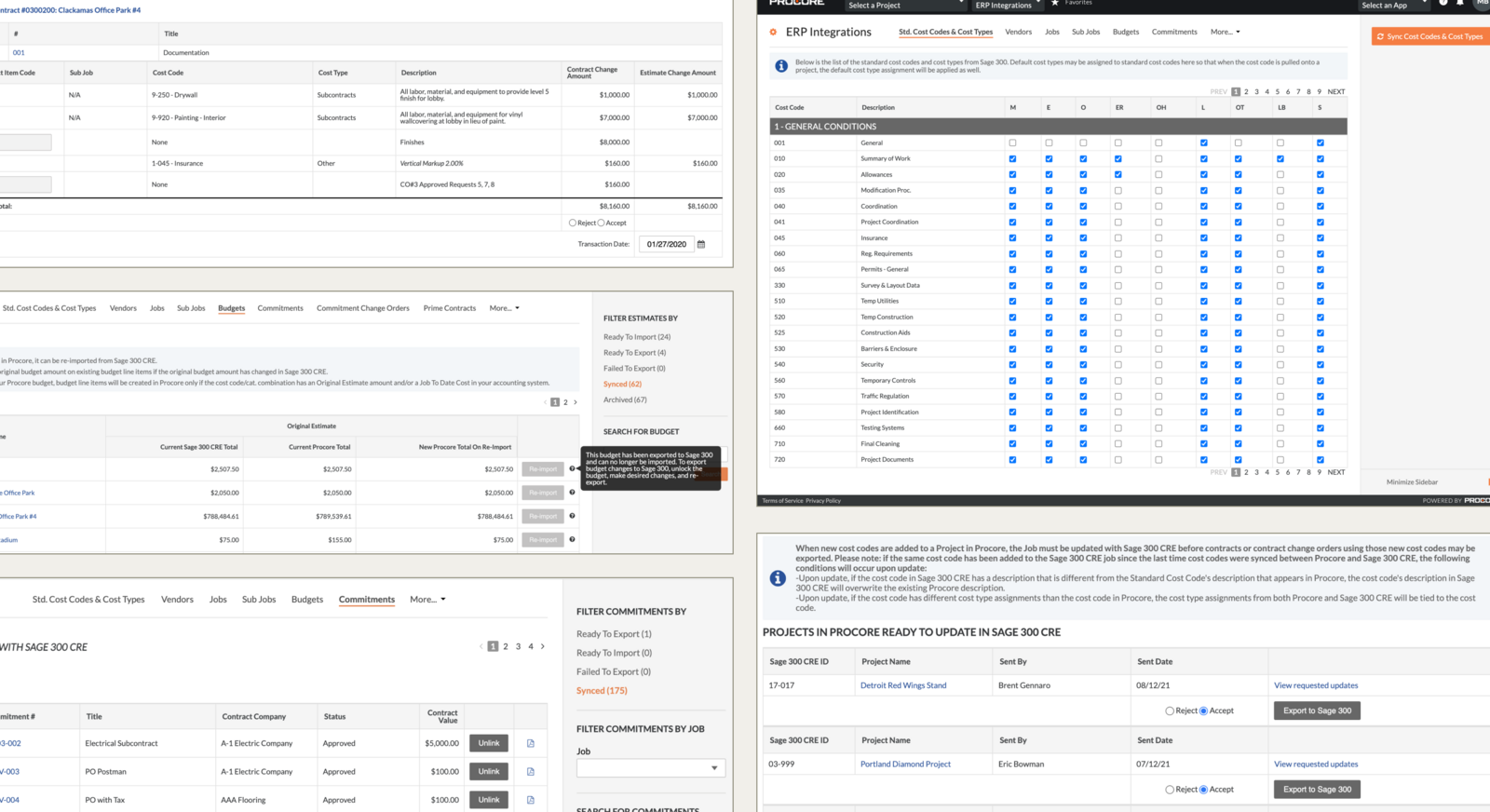Filter estimates by Ready To Import (24)
The height and width of the screenshot is (812, 1490).
[637, 337]
